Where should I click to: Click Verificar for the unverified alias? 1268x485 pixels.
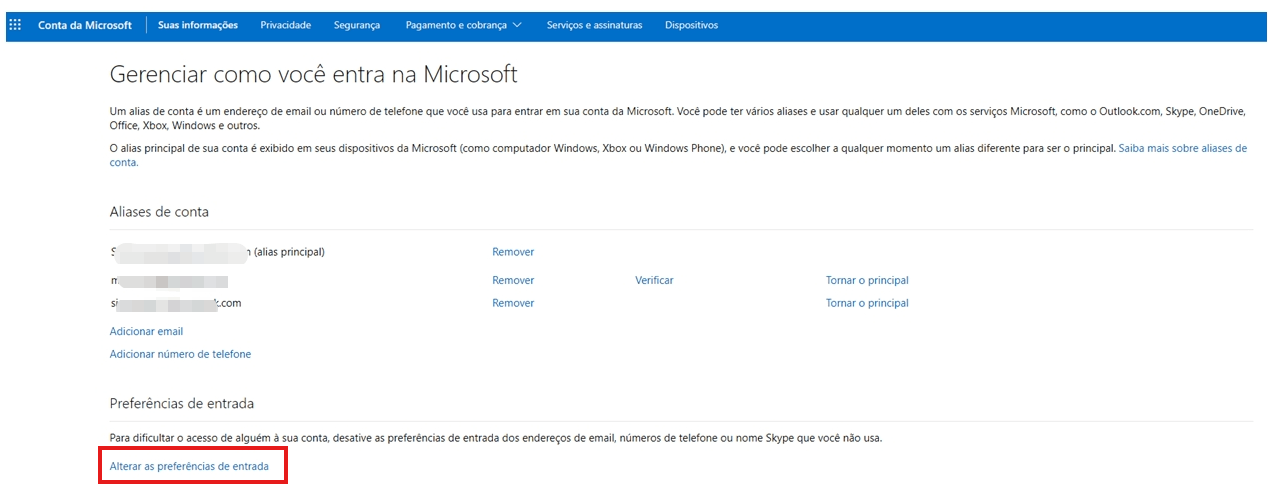654,281
